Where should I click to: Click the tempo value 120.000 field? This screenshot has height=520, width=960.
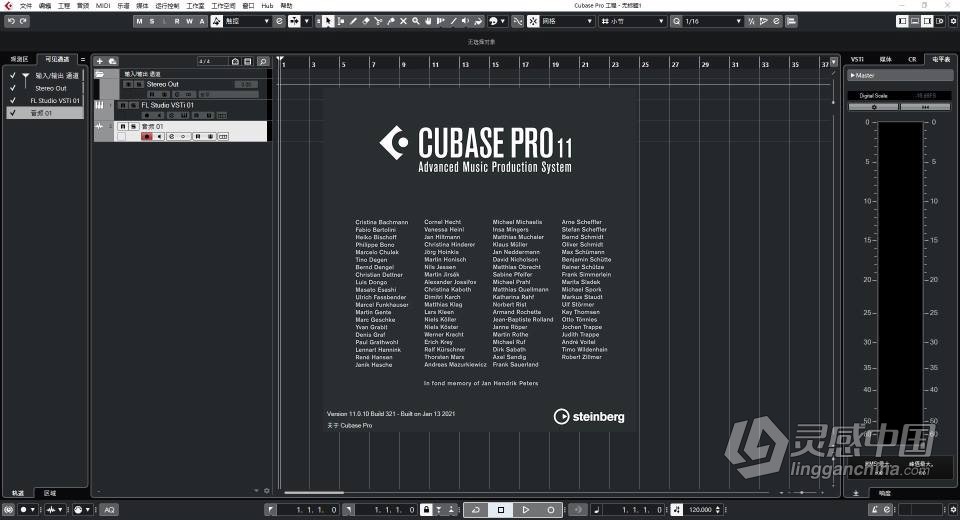point(700,510)
